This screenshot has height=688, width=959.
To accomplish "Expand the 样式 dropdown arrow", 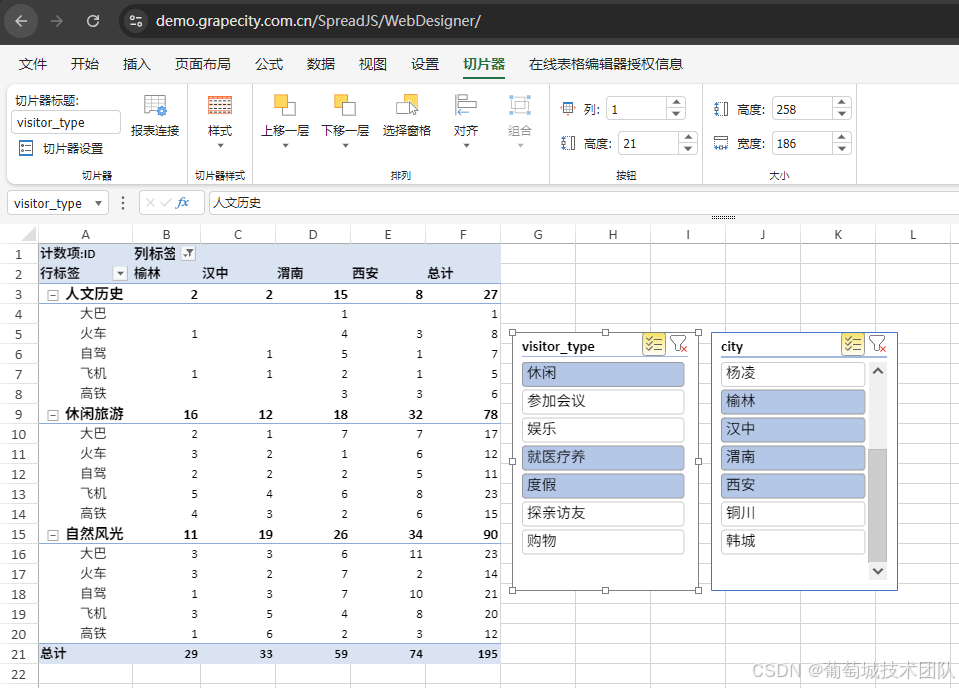I will point(220,146).
